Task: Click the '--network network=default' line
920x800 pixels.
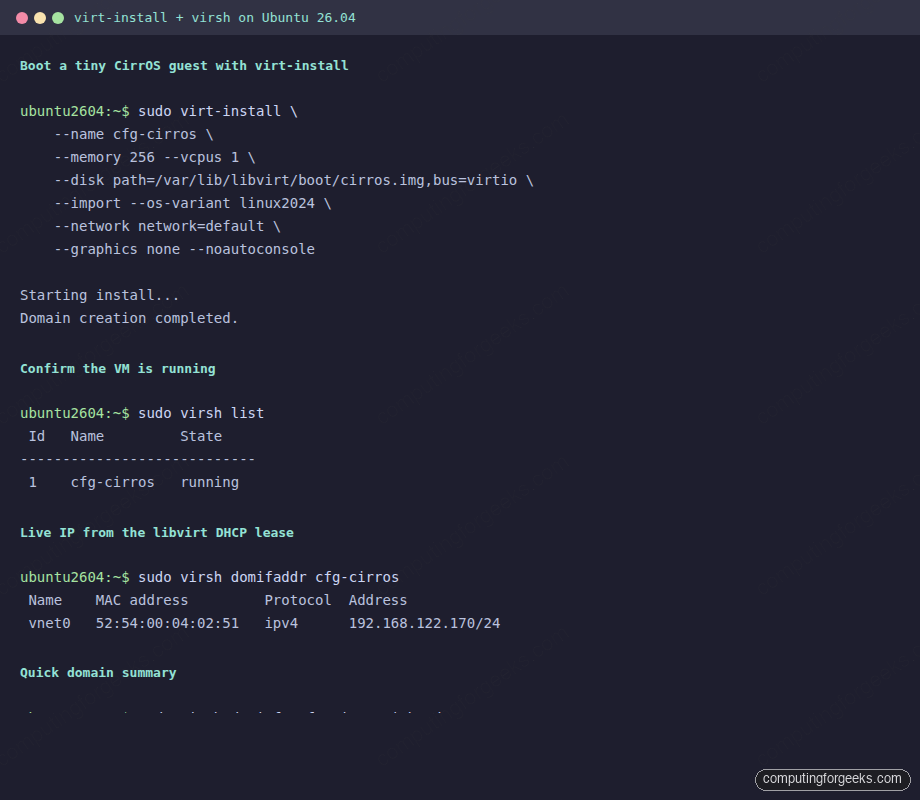Action: (x=168, y=226)
